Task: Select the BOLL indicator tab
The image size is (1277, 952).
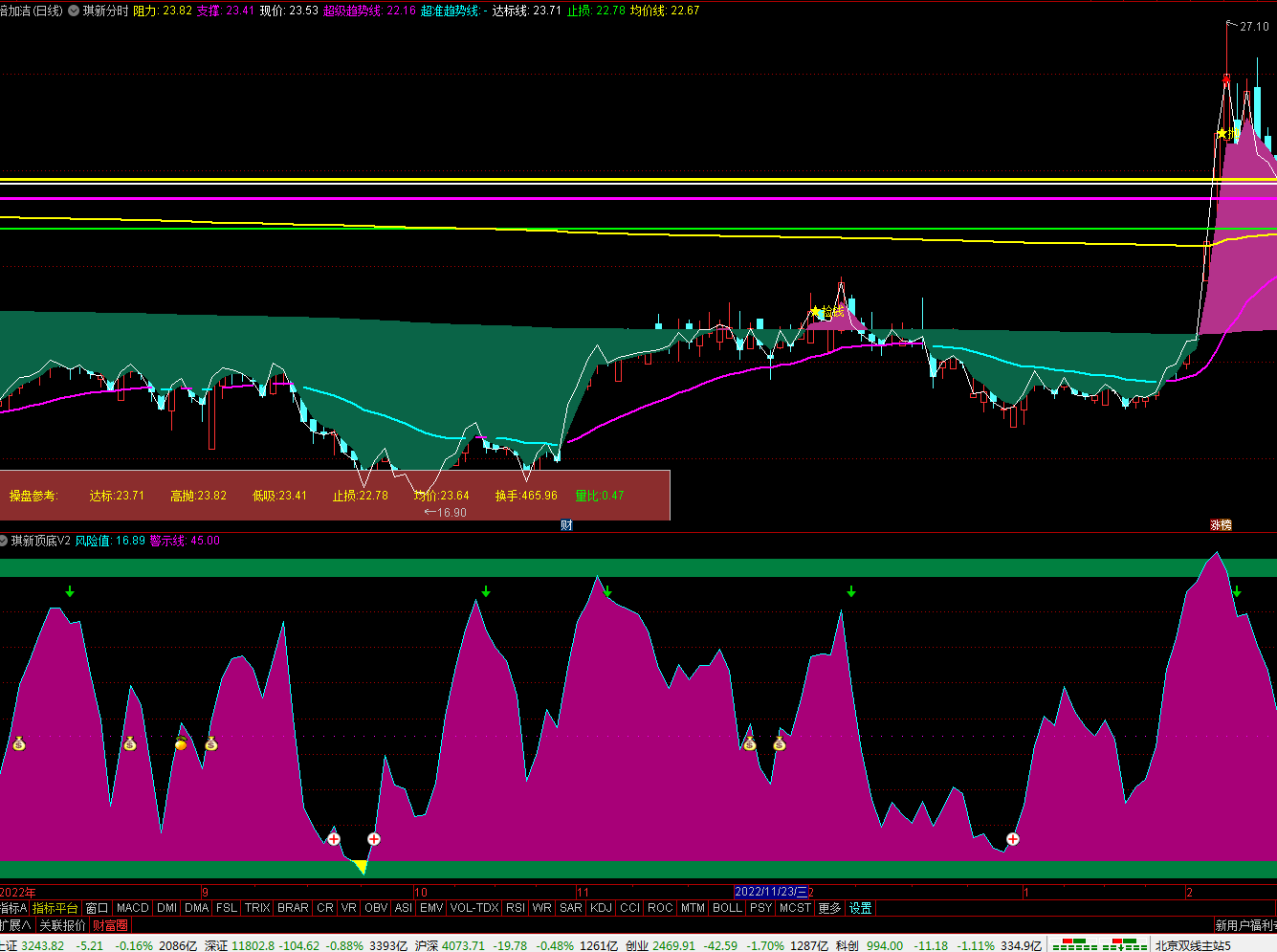Action: [x=728, y=908]
